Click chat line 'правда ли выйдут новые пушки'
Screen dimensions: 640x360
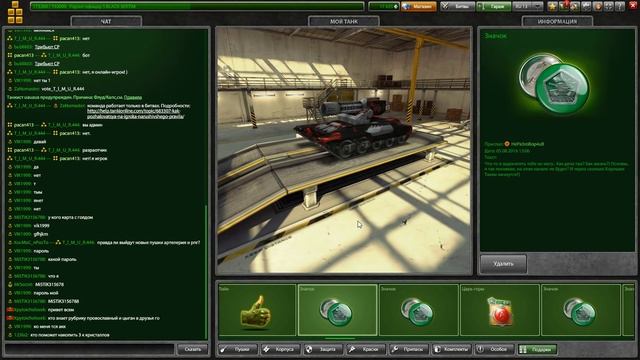[x=149, y=242]
